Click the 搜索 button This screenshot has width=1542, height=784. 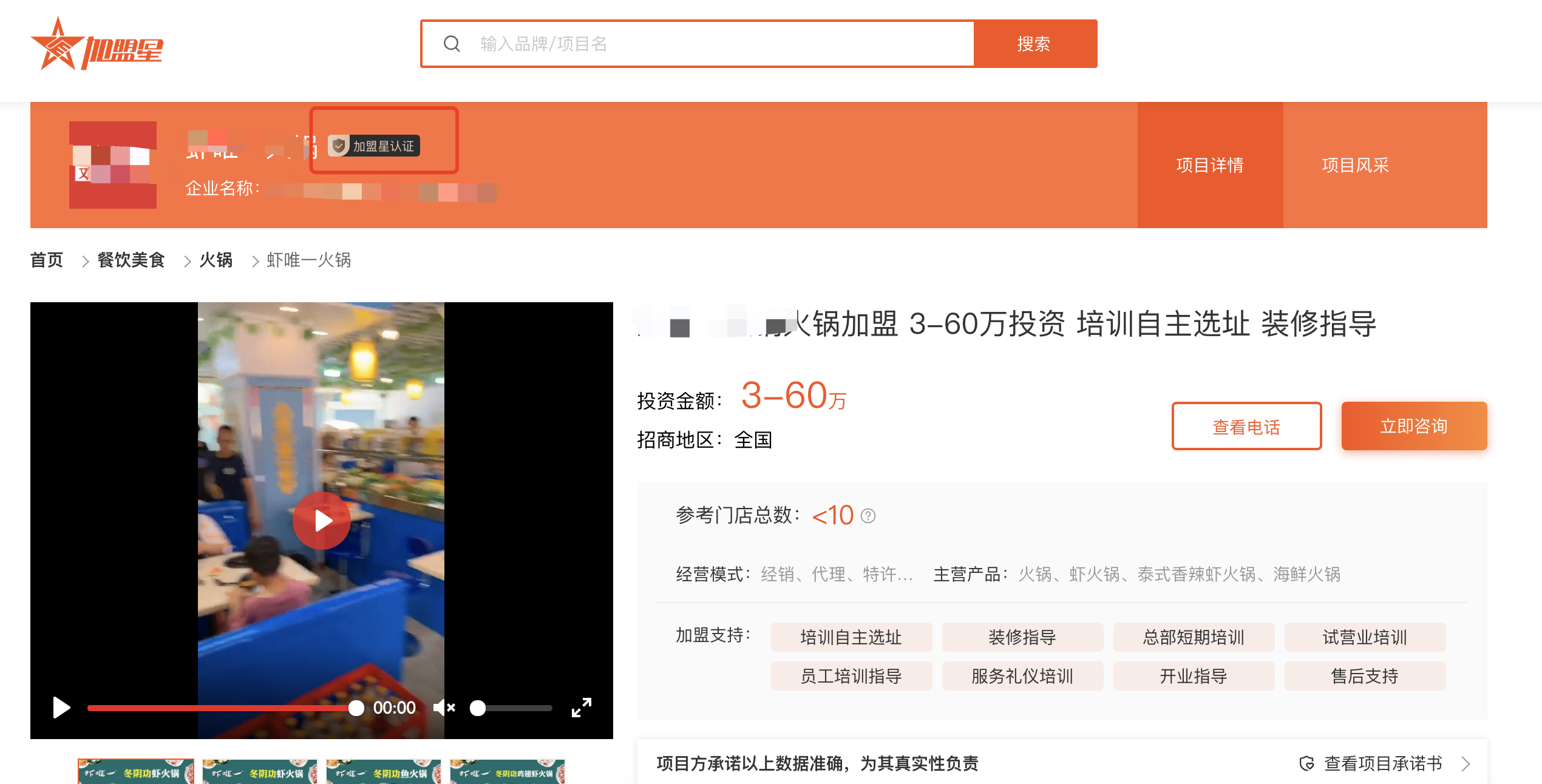point(1035,44)
